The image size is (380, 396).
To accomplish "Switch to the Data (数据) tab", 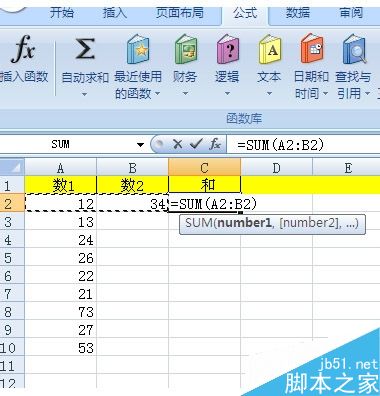I will coord(298,13).
